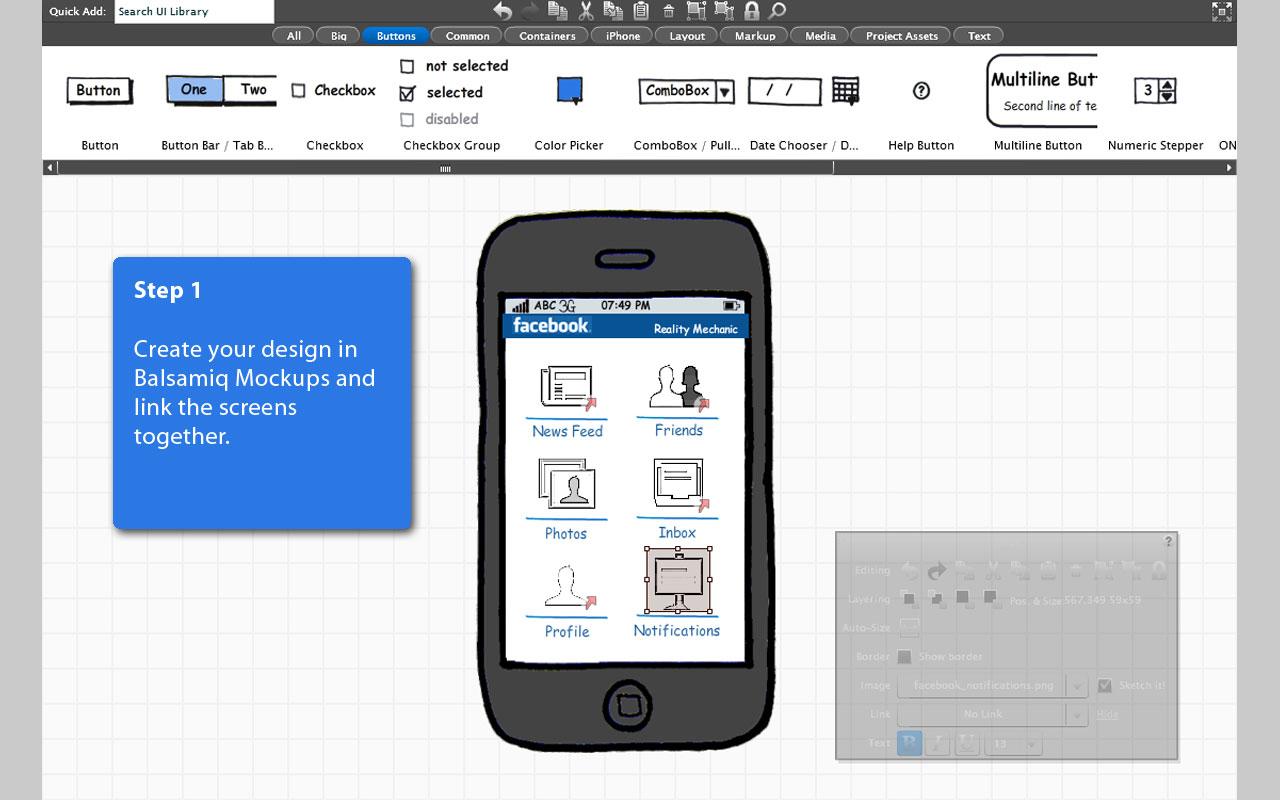Toggle the italic text button in the inspector
Image resolution: width=1280 pixels, height=800 pixels.
(938, 743)
